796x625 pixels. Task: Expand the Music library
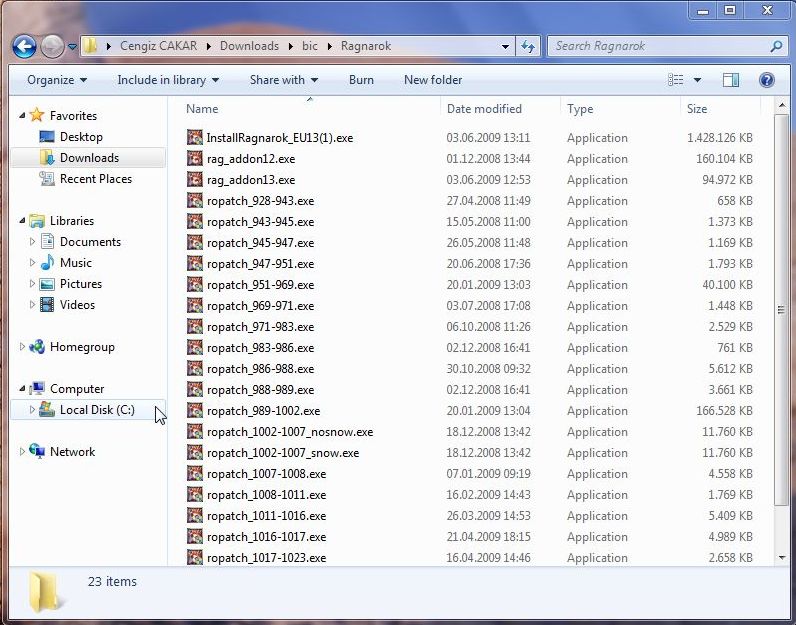click(x=32, y=262)
